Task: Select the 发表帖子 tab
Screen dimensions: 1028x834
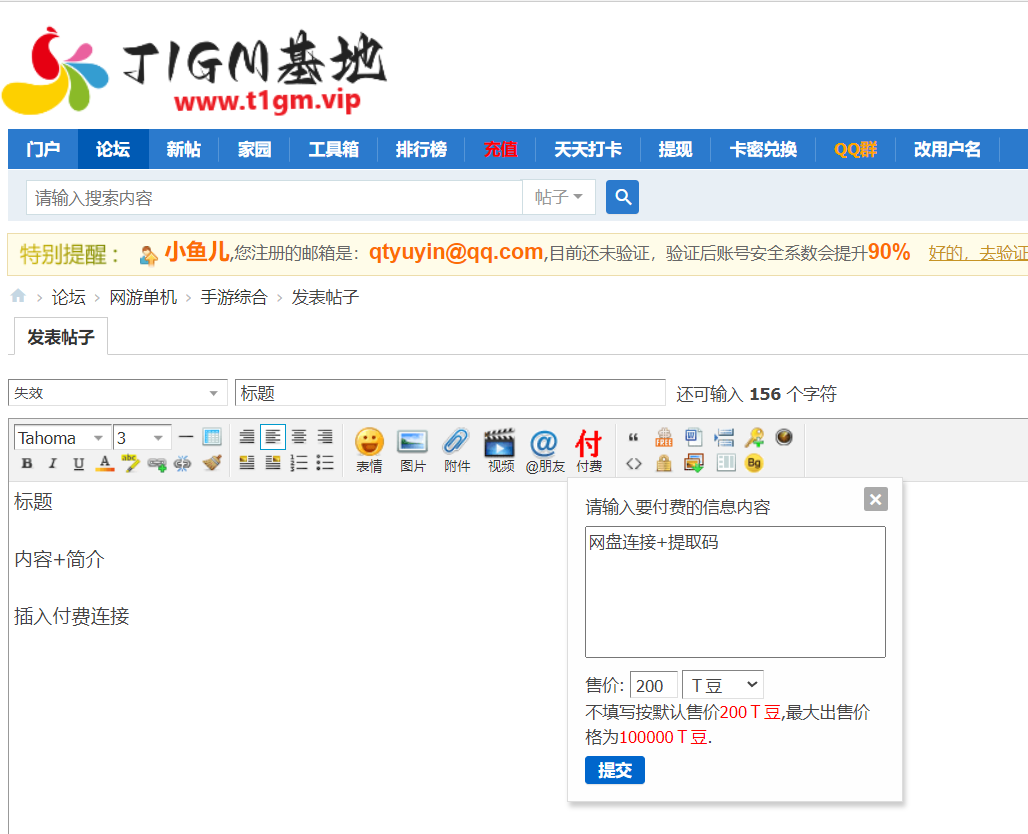Action: click(60, 336)
